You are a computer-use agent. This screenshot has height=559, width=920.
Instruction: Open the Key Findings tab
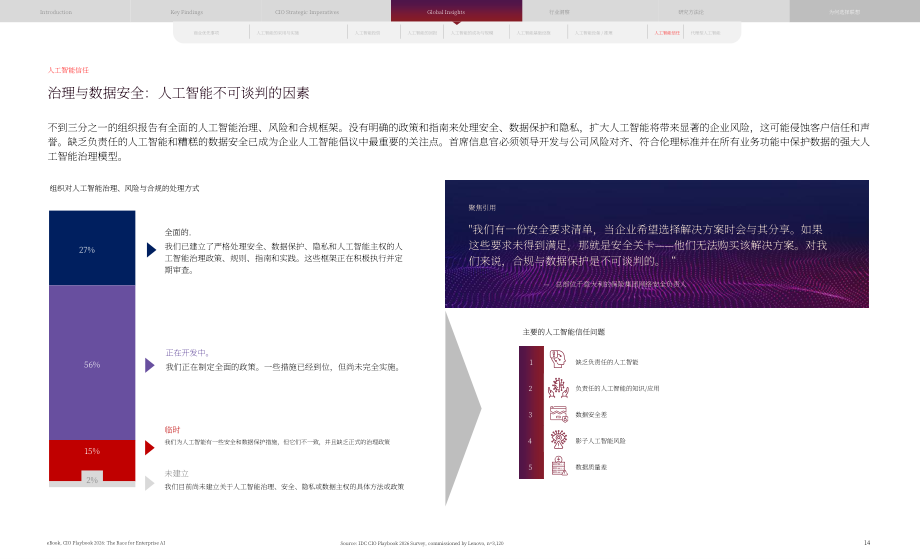(x=187, y=12)
